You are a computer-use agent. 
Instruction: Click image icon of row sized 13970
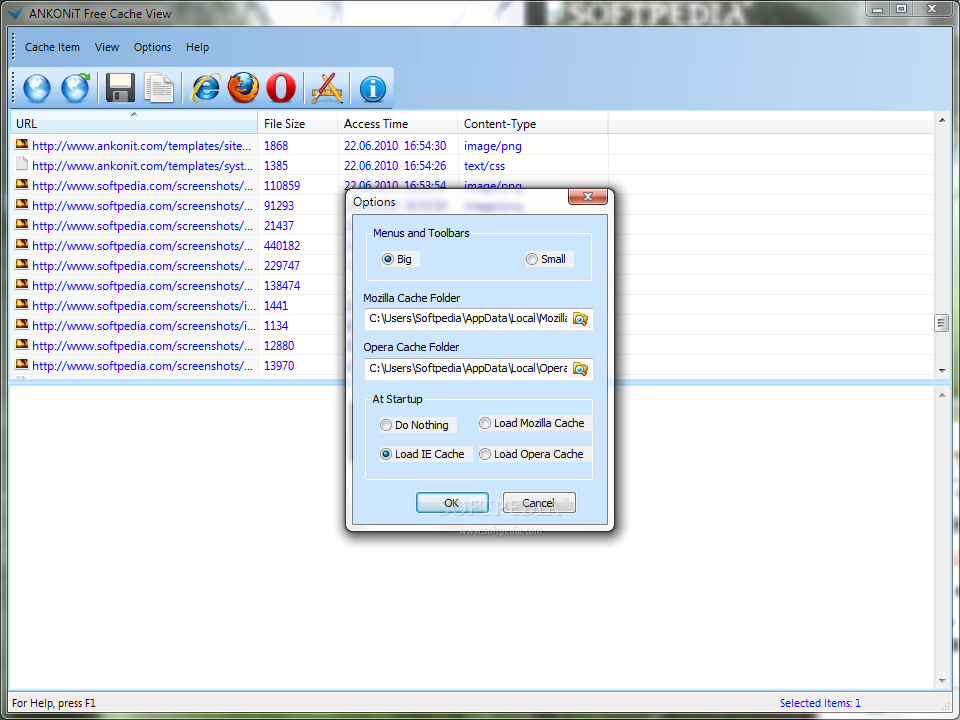[22, 364]
